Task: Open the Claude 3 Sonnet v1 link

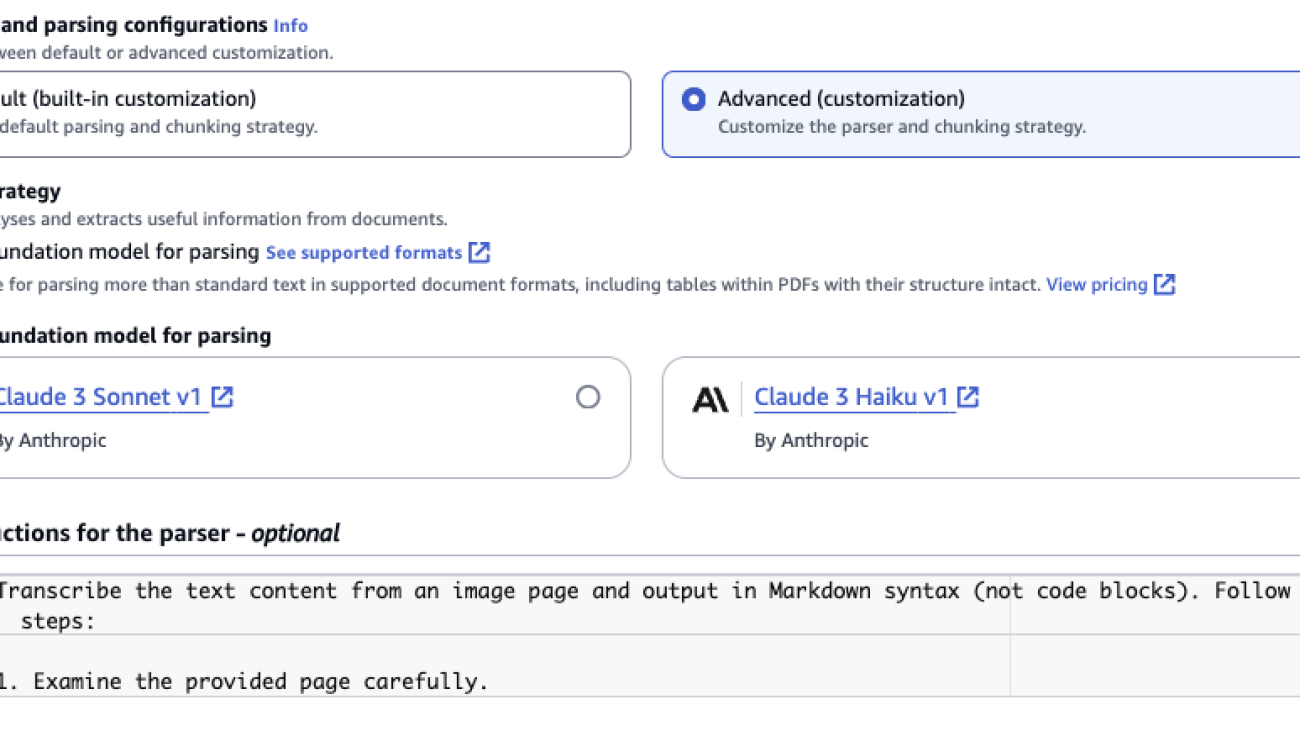Action: click(99, 397)
